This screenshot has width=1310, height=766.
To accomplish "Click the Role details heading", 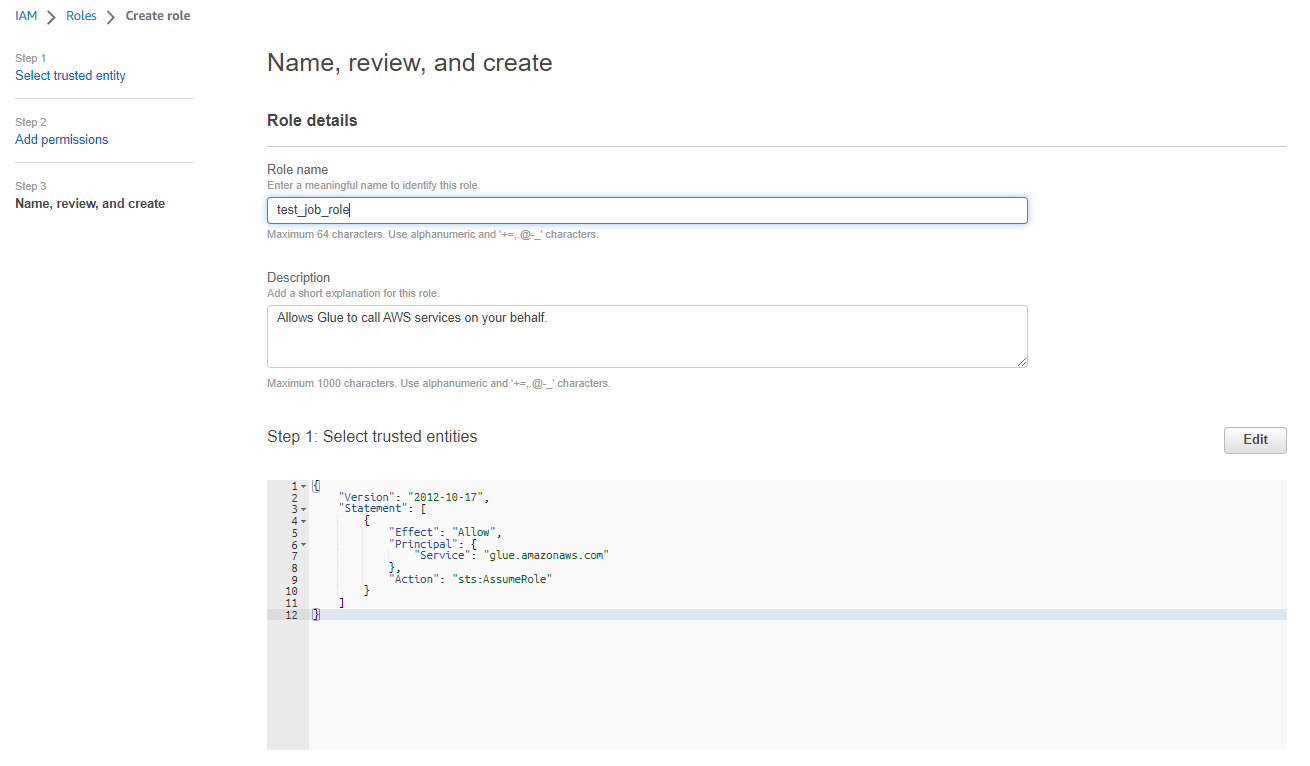I will (312, 120).
